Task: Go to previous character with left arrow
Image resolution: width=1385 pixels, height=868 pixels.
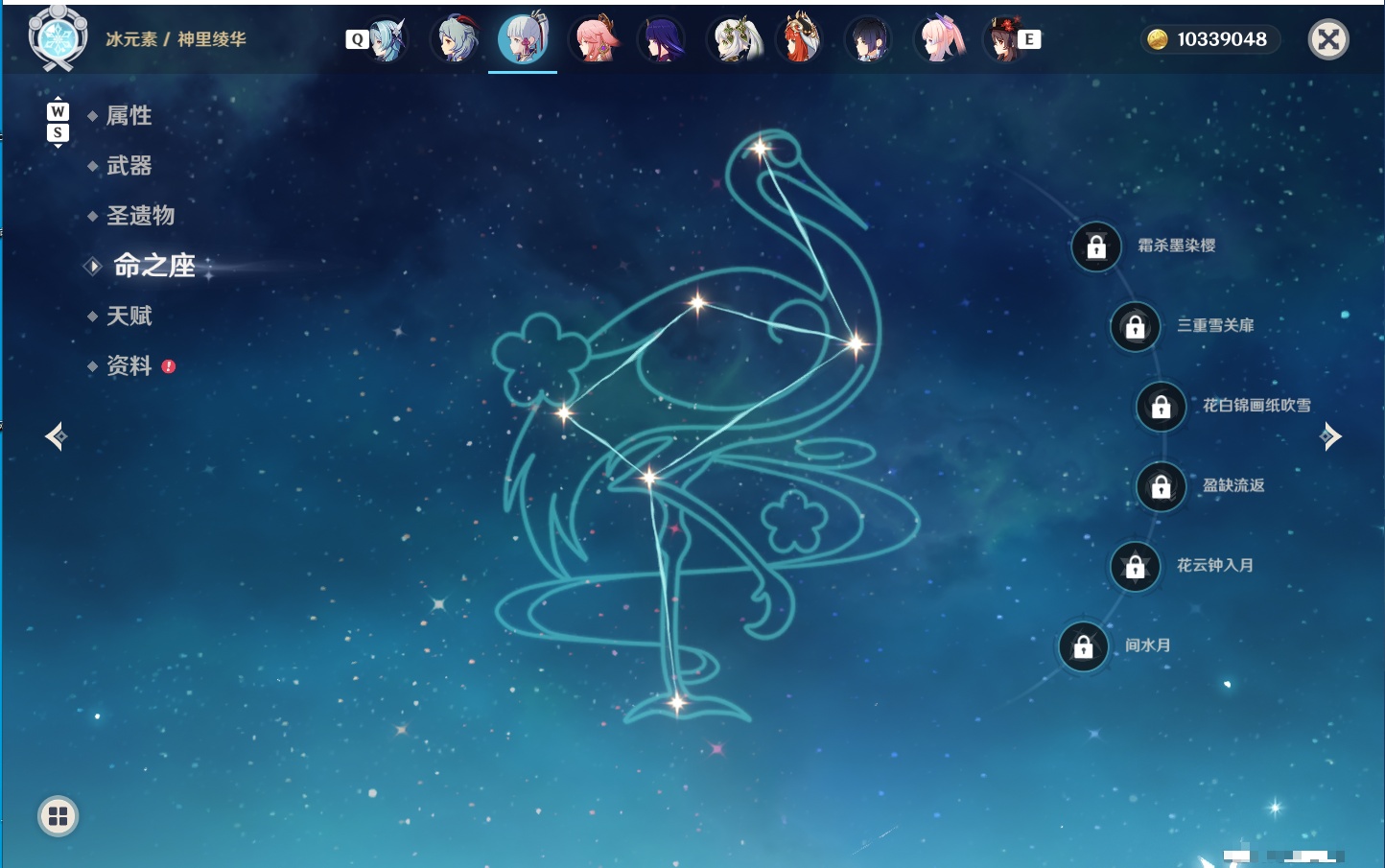Action: (x=56, y=436)
